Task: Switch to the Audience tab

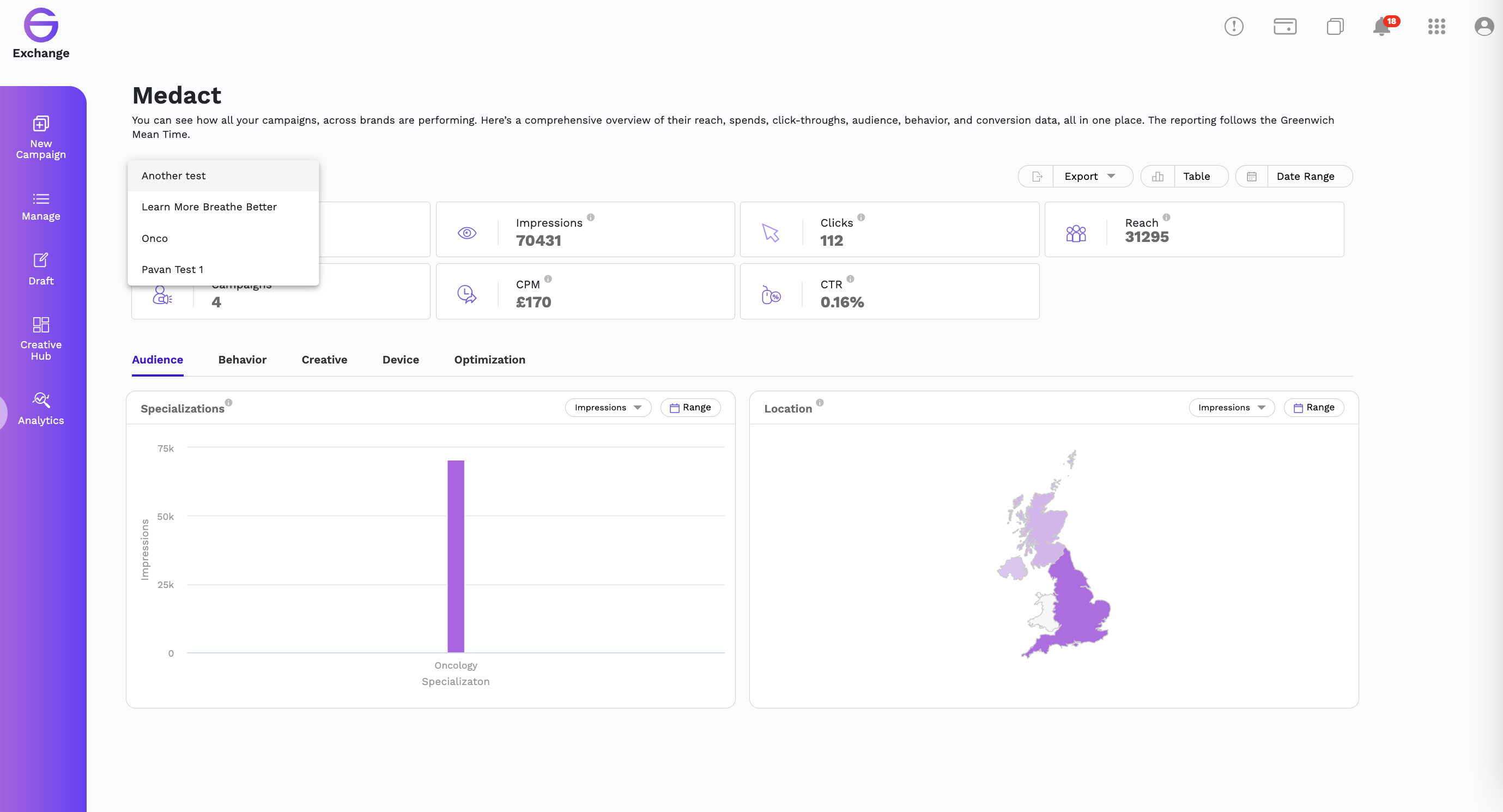Action: tap(157, 360)
